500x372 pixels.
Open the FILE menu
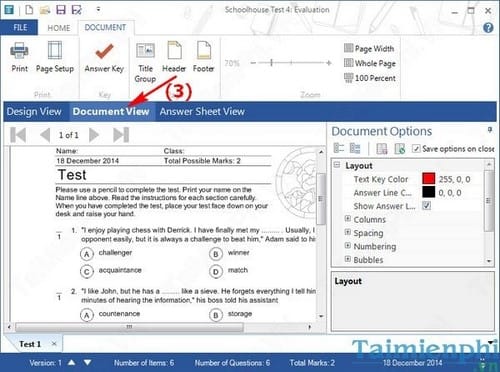pos(19,27)
